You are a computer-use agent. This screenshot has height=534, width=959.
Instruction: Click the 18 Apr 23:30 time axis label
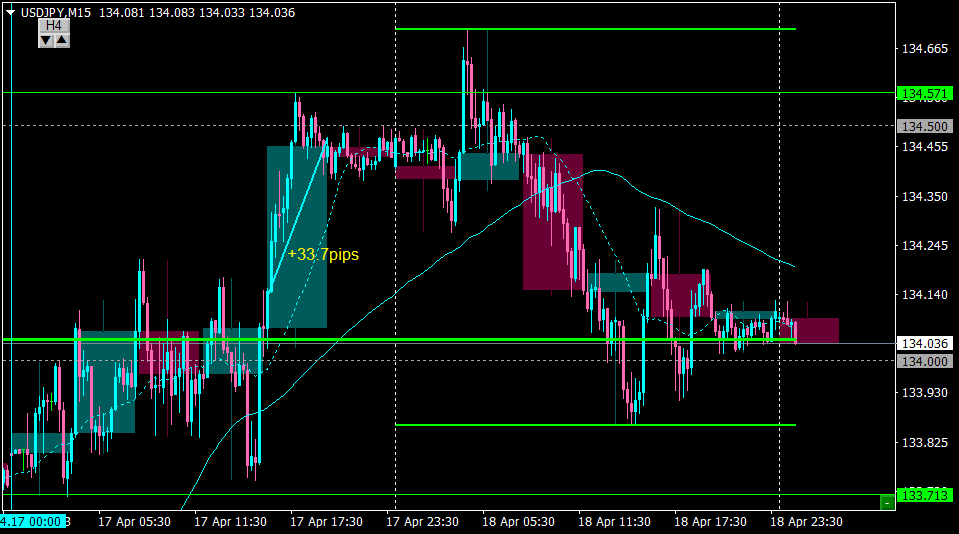coord(806,522)
